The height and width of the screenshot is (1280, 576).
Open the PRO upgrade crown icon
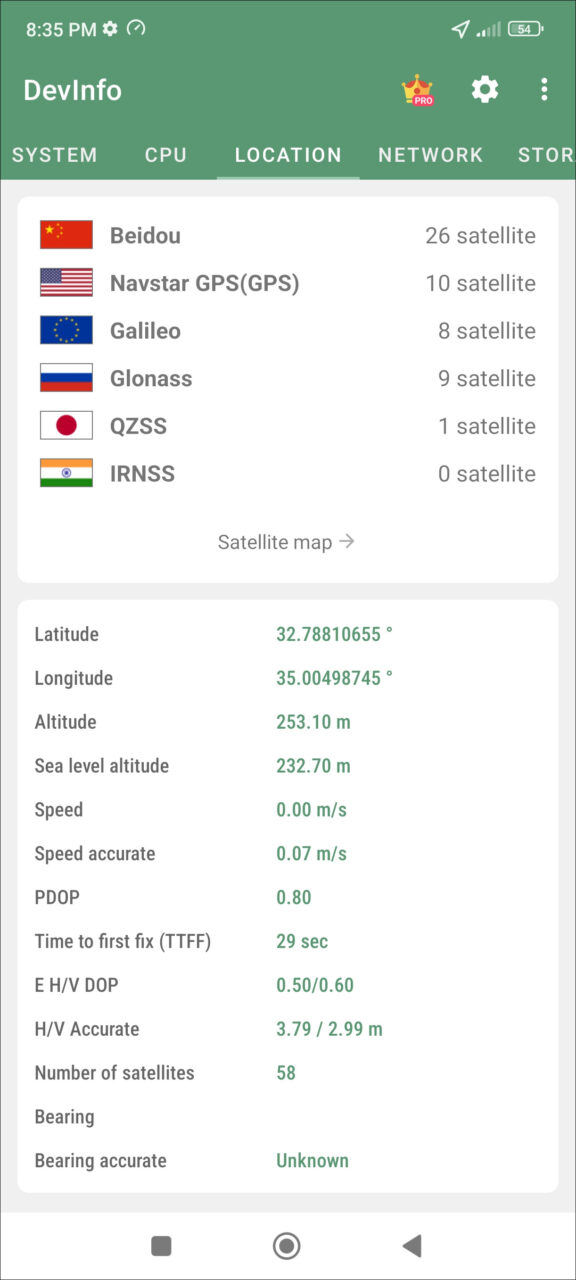click(x=417, y=90)
